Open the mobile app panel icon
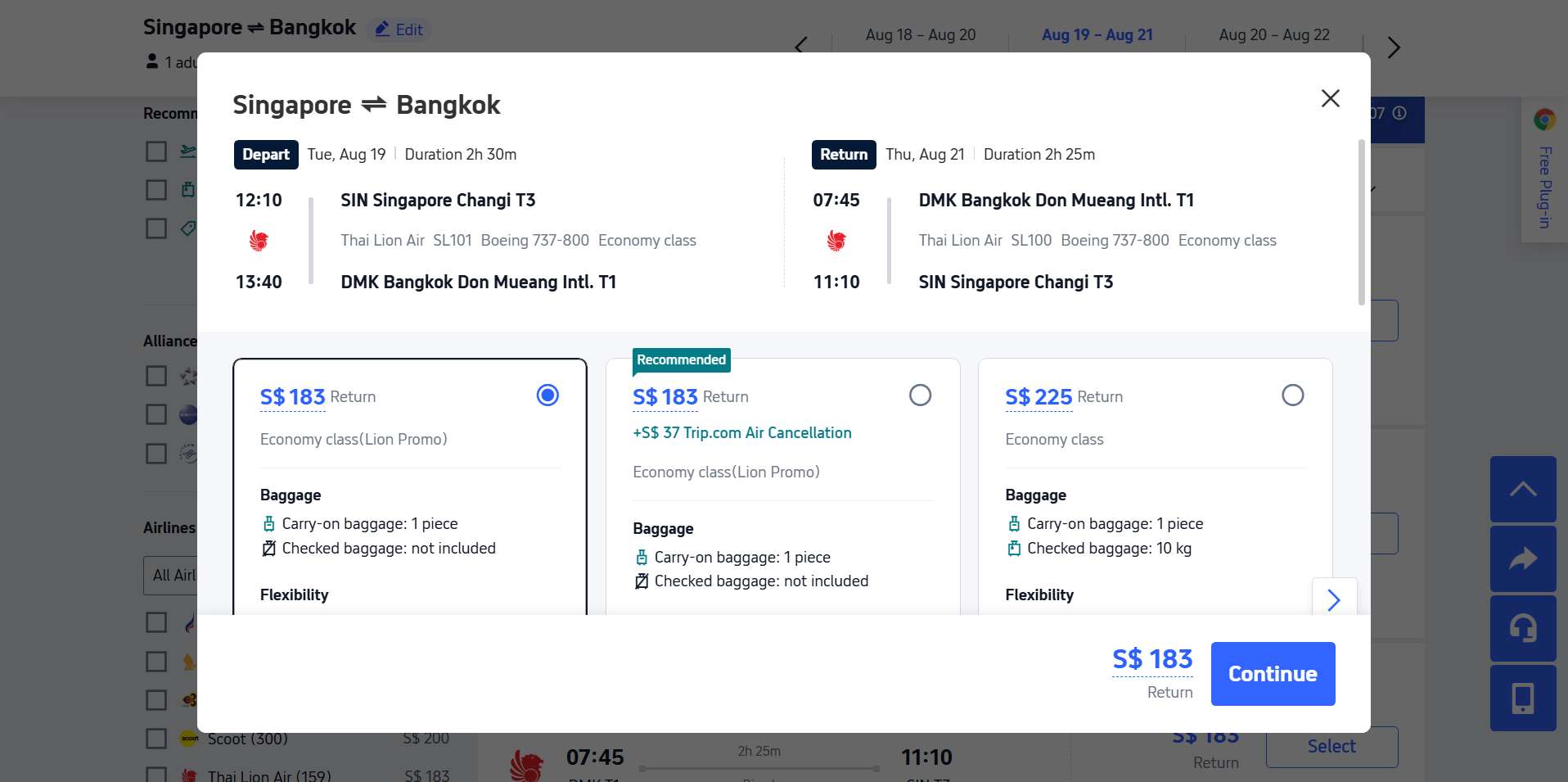Screen dimensions: 1568x782 coord(1523,698)
